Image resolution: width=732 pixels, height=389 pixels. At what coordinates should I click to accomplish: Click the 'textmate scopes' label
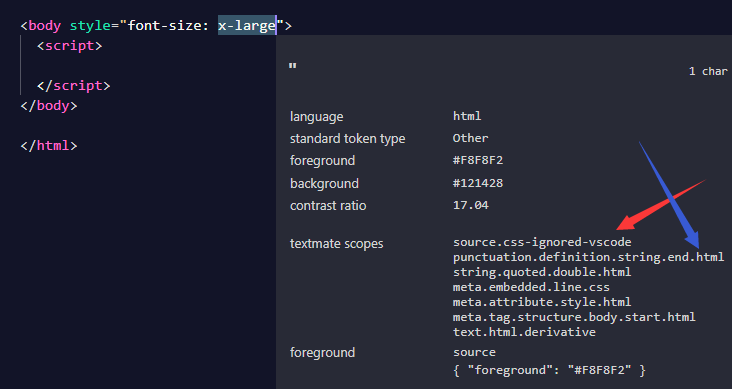(337, 244)
